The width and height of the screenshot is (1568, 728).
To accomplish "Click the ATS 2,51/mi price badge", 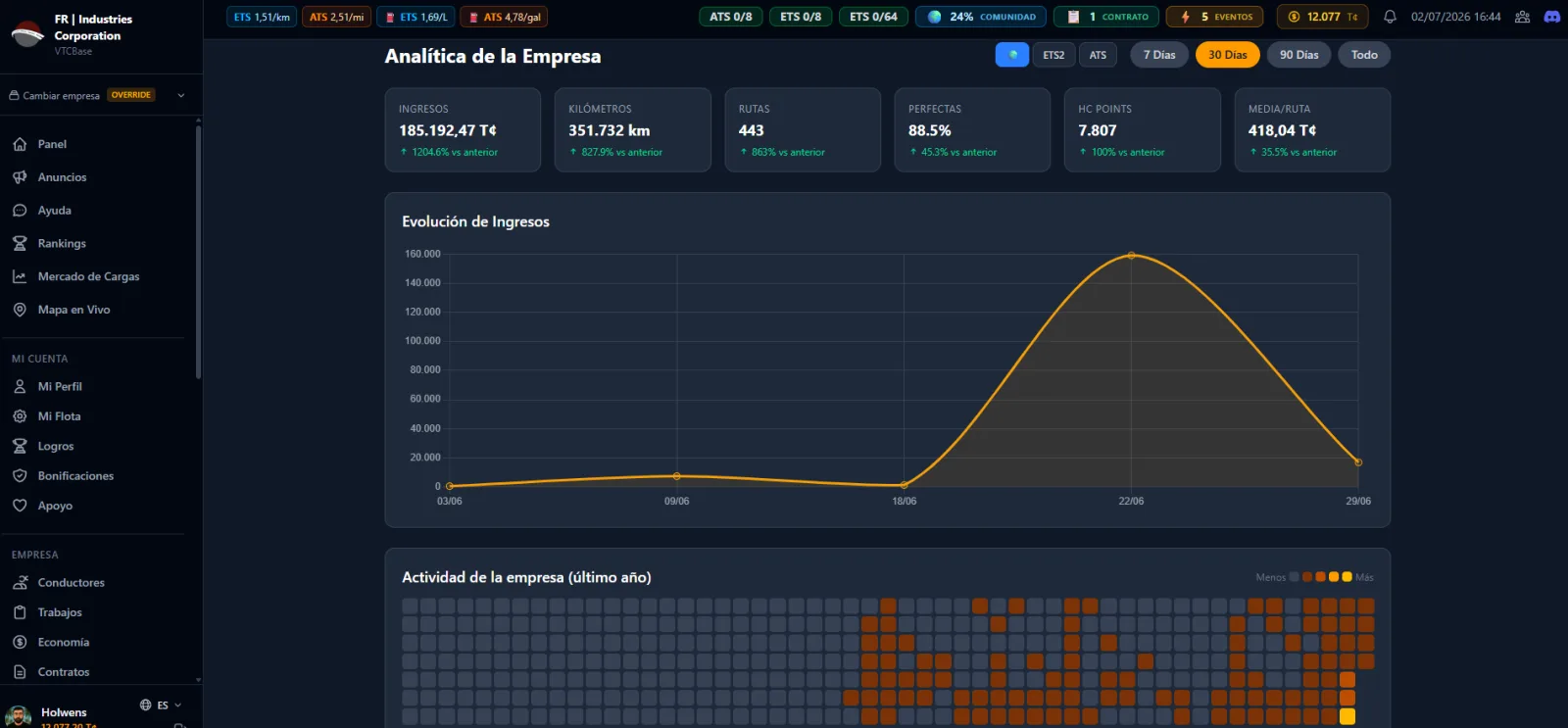I will (337, 17).
